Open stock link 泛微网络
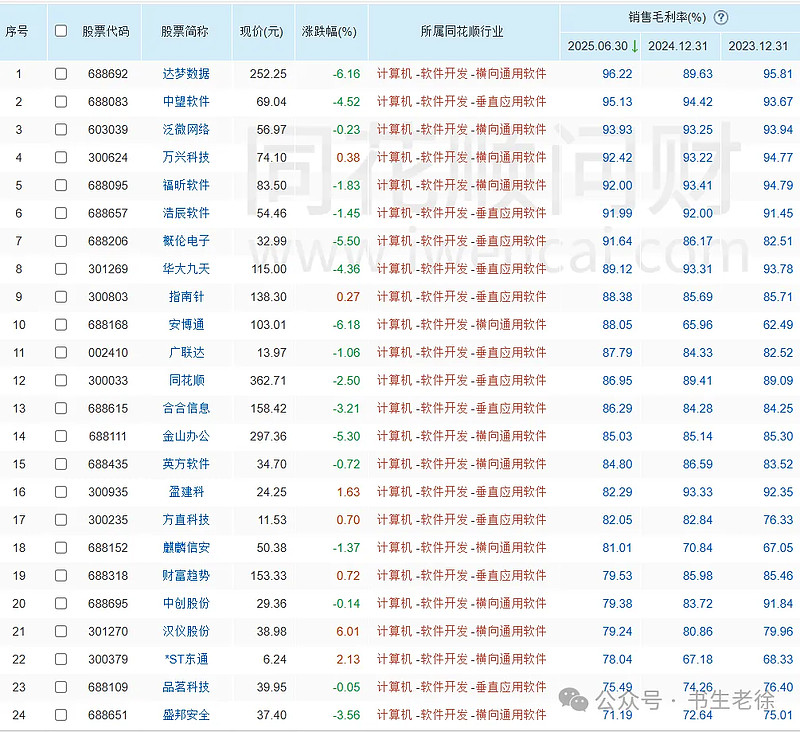Viewport: 800px width, 732px height. 186,130
